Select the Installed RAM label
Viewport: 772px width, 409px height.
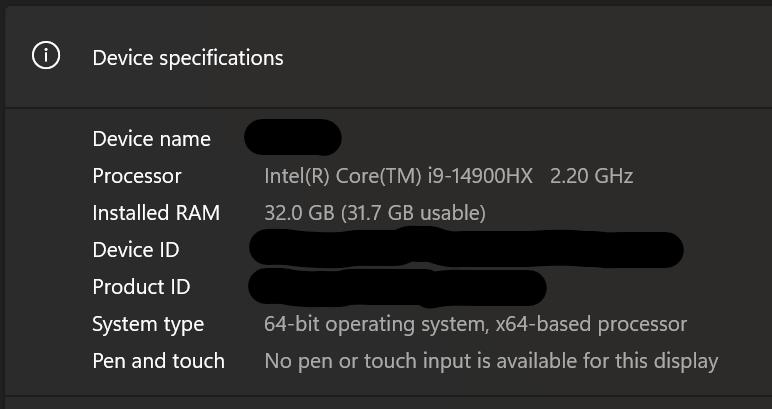click(x=156, y=213)
